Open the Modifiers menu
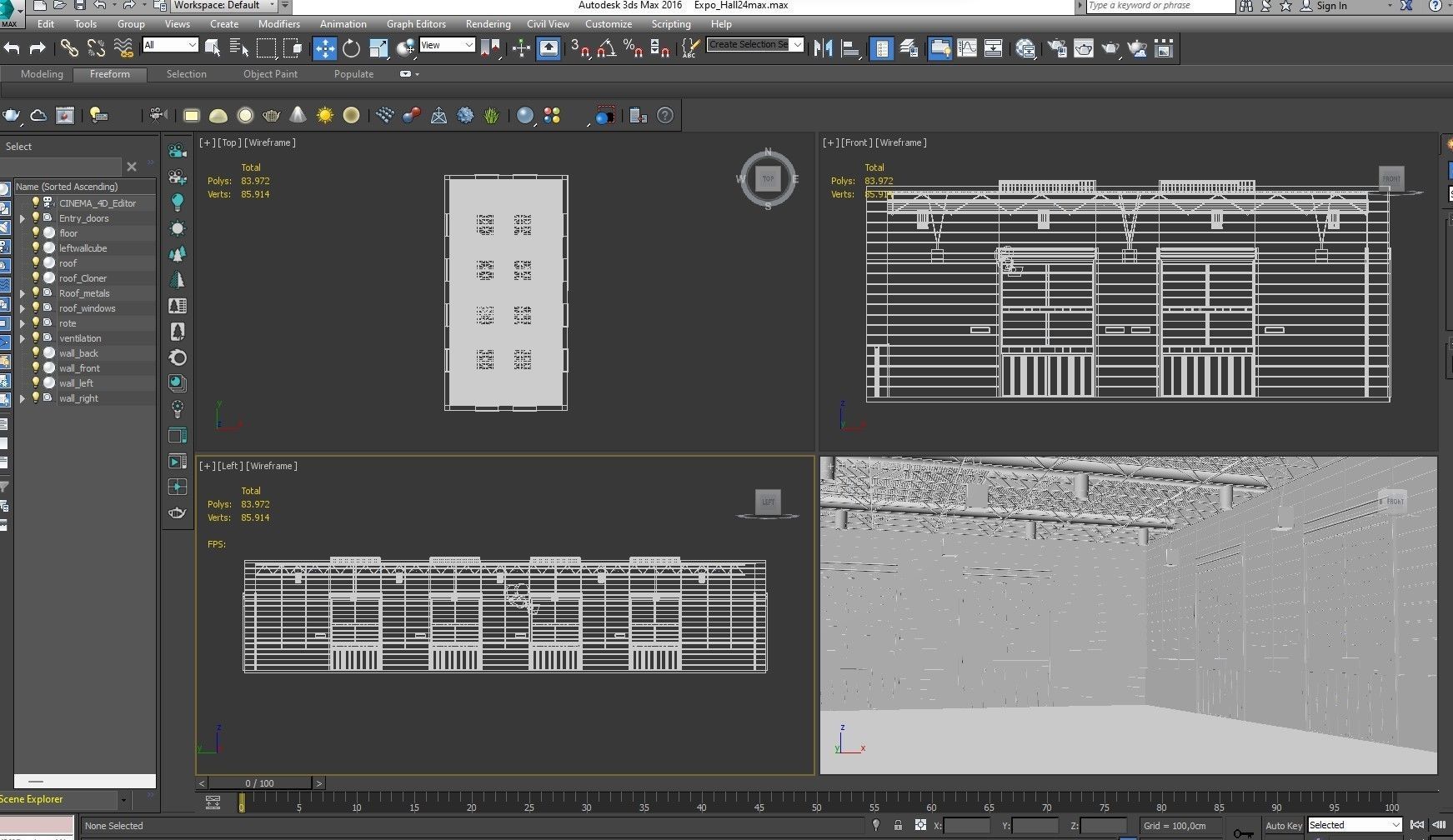 (x=279, y=24)
